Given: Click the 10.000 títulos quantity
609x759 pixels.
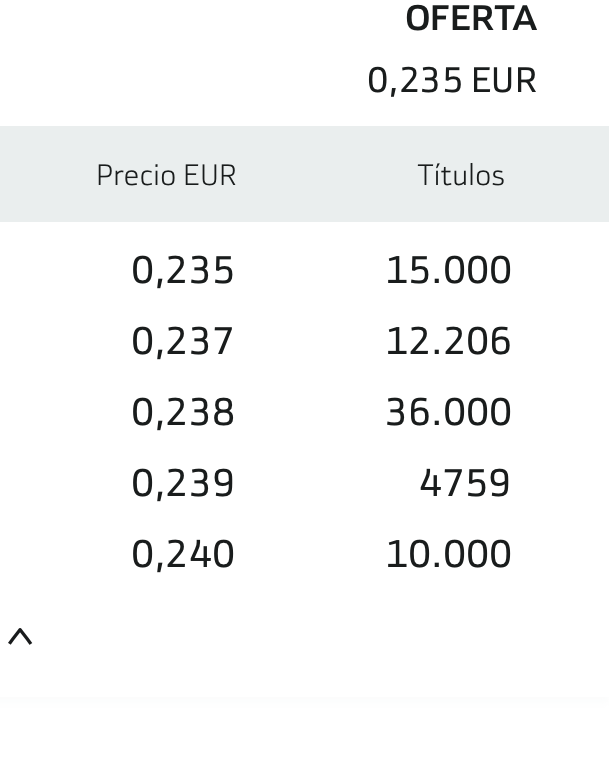Looking at the screenshot, I should point(448,555).
